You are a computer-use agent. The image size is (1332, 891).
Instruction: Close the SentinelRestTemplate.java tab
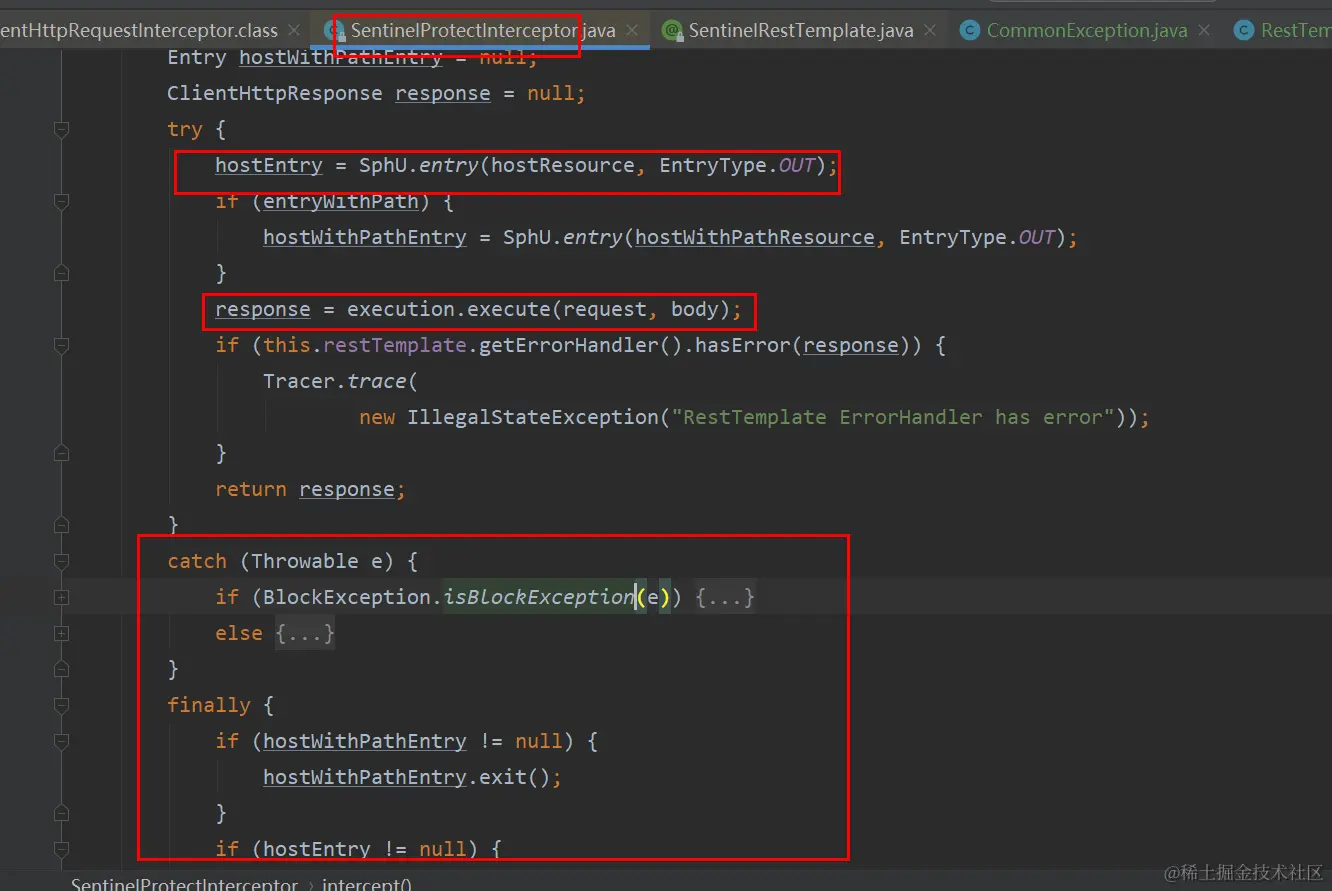coord(930,30)
